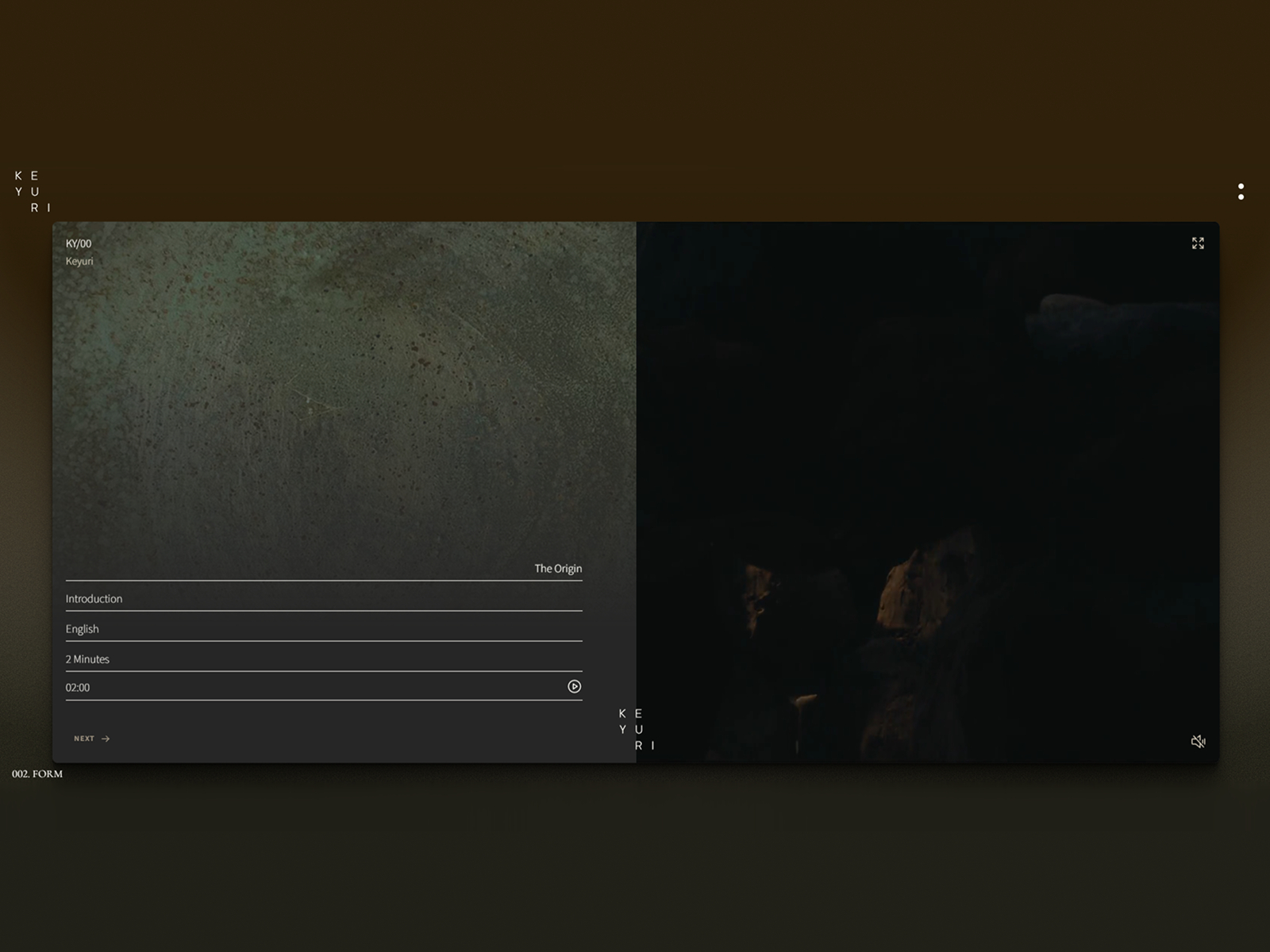This screenshot has width=1270, height=952.
Task: Click the 002. FORM label
Action: coord(37,773)
